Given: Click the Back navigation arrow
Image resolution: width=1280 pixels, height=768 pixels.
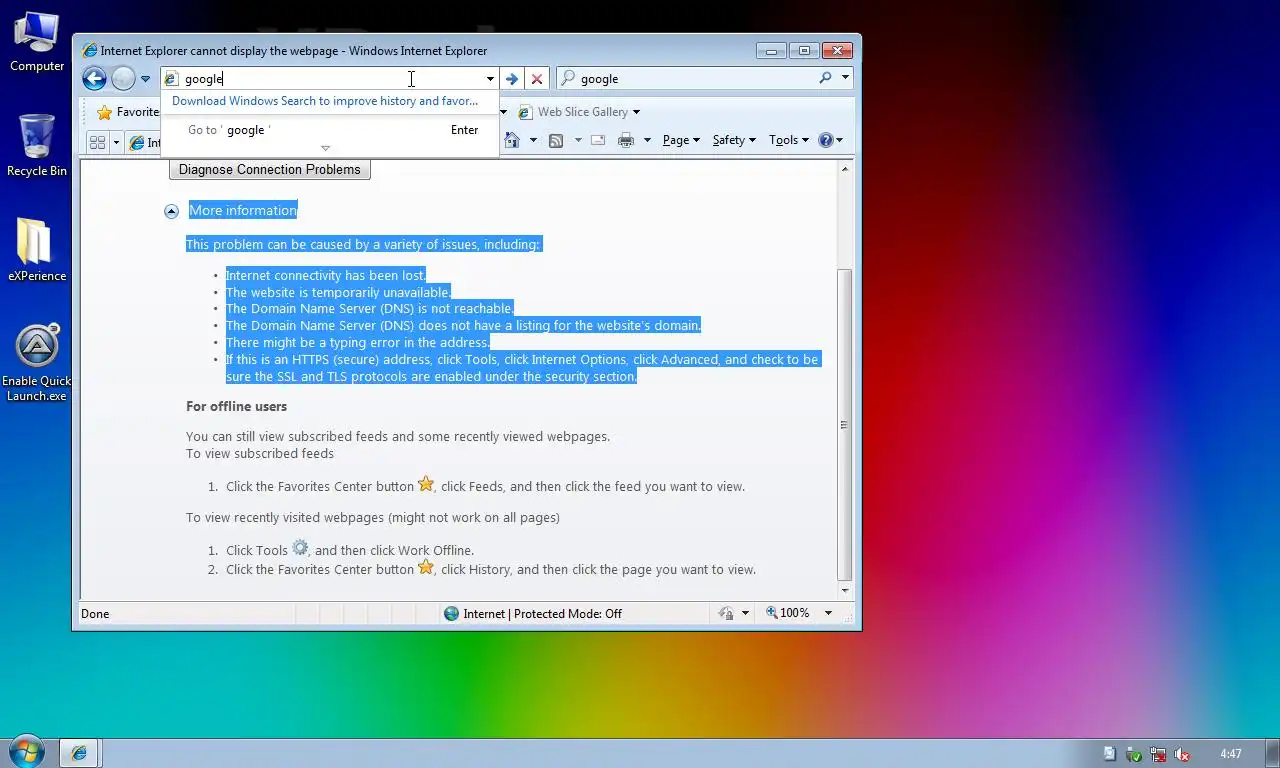Looking at the screenshot, I should click(94, 78).
